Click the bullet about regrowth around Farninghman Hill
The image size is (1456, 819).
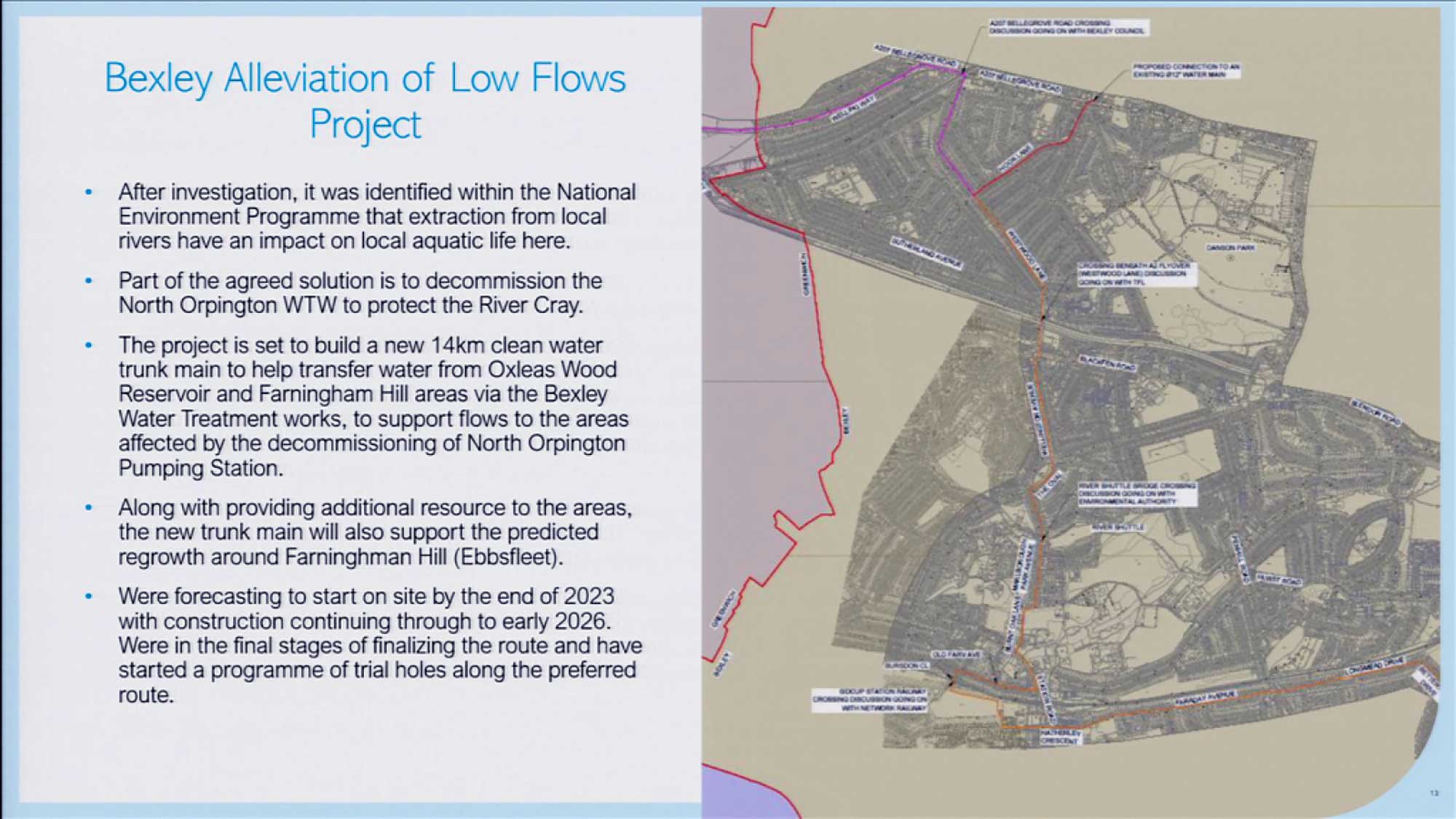pos(375,532)
